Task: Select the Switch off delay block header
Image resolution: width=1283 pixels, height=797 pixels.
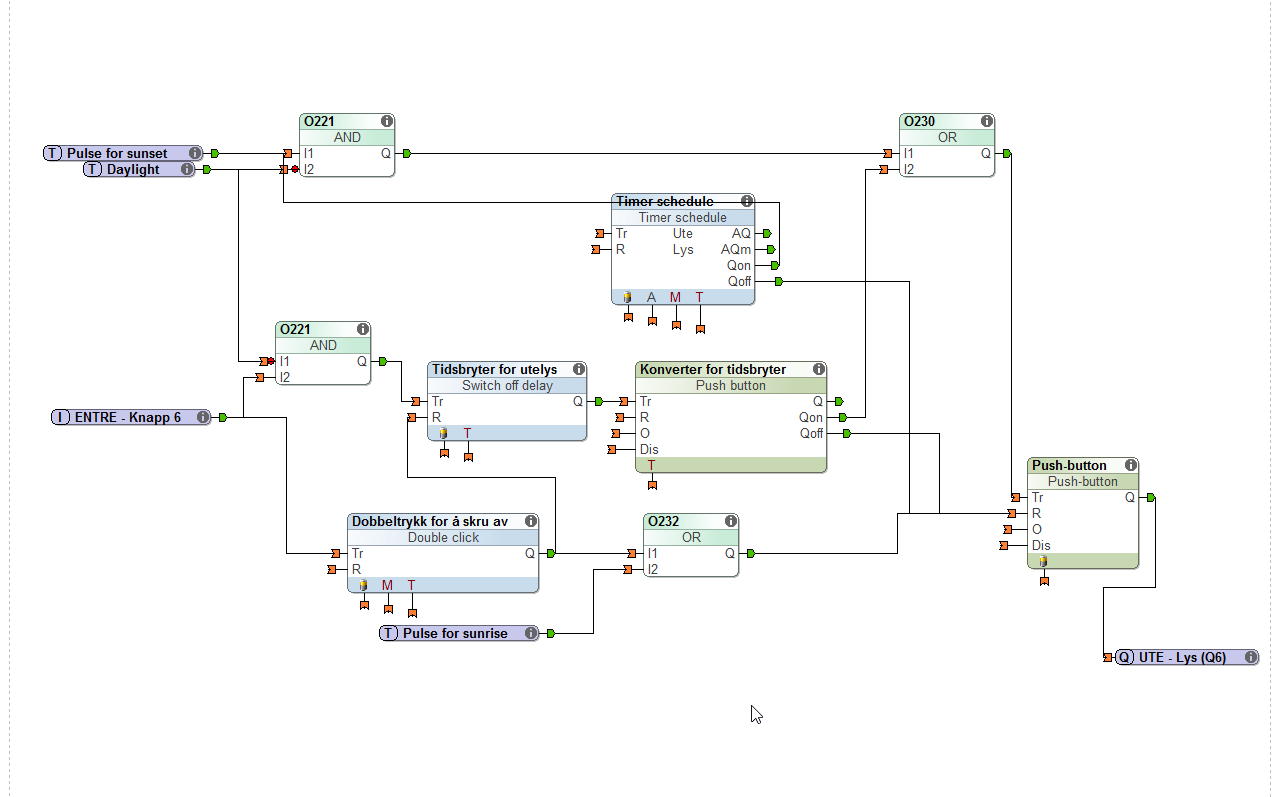Action: click(x=507, y=385)
